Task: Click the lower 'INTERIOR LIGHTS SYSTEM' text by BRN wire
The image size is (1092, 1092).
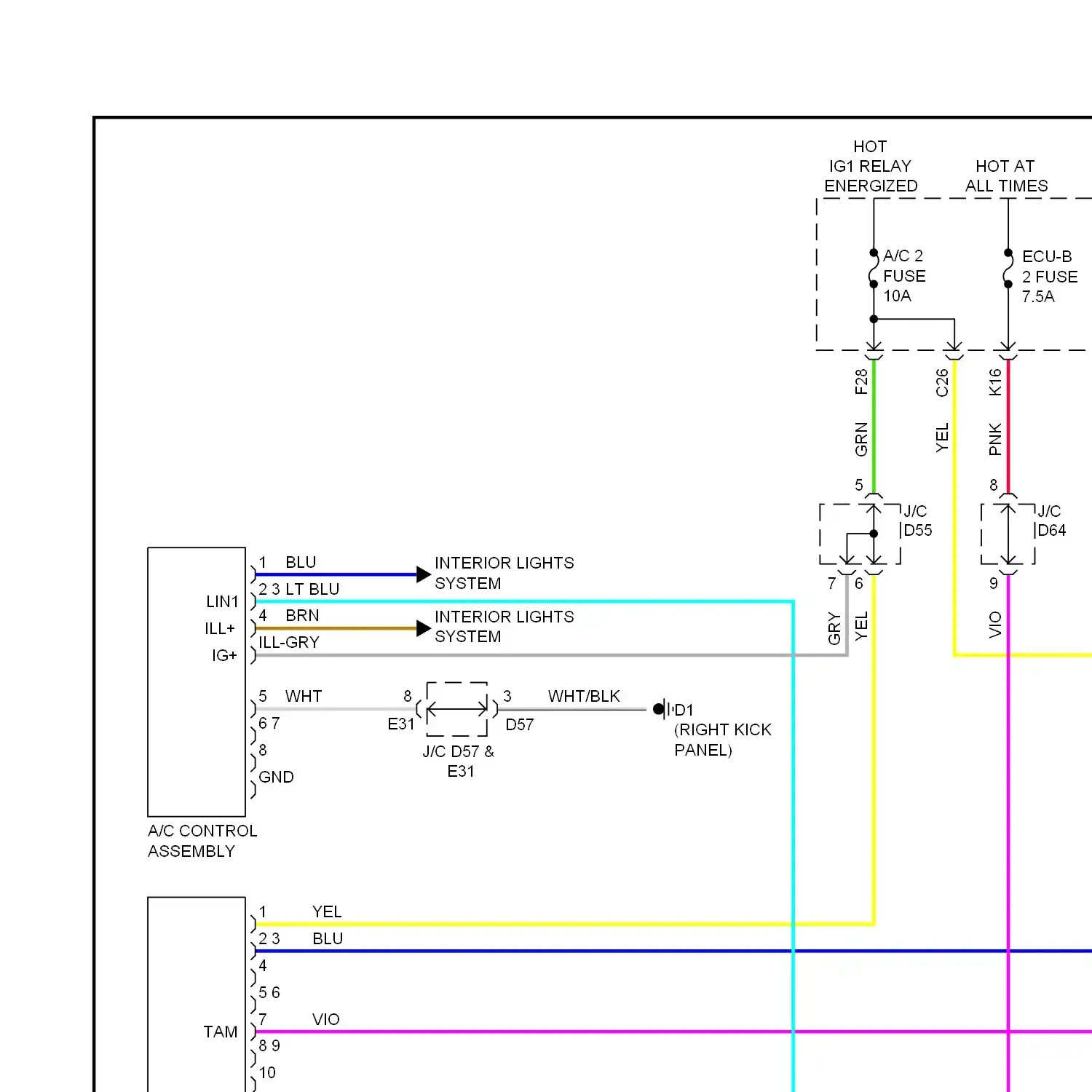Action: (x=504, y=626)
